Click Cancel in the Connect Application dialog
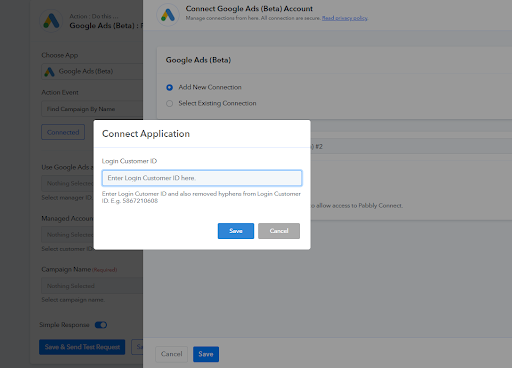Screen dimensions: 512x368 (279, 231)
